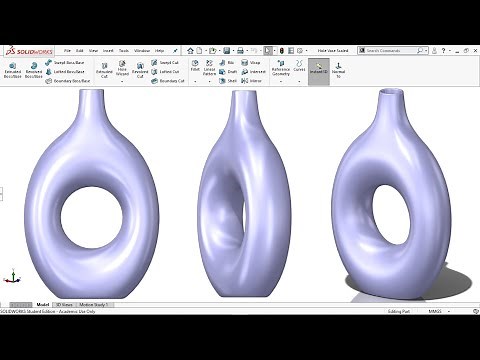480x360 pixels.
Task: Expand the Hole Wizard dropdown arrow
Action: point(122,81)
